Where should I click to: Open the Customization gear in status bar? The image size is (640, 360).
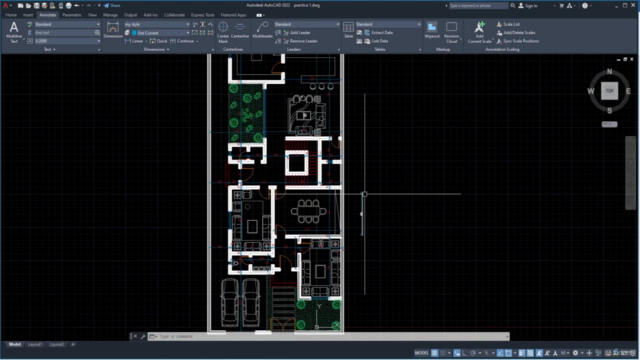(576, 353)
